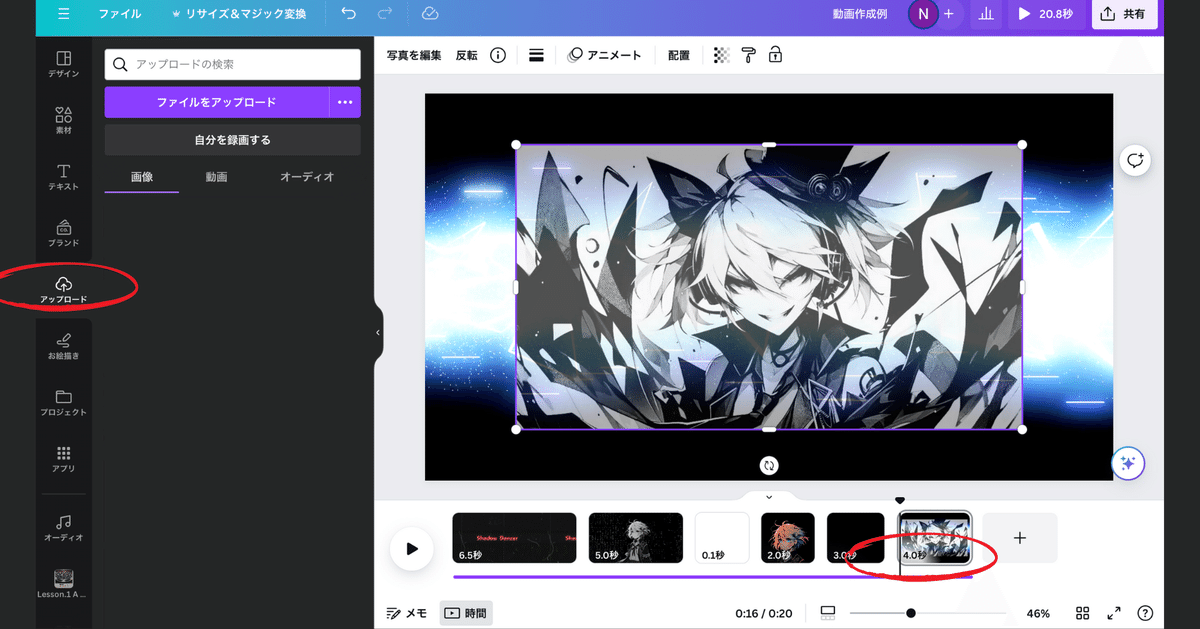Click the rotate handle below image

[769, 465]
